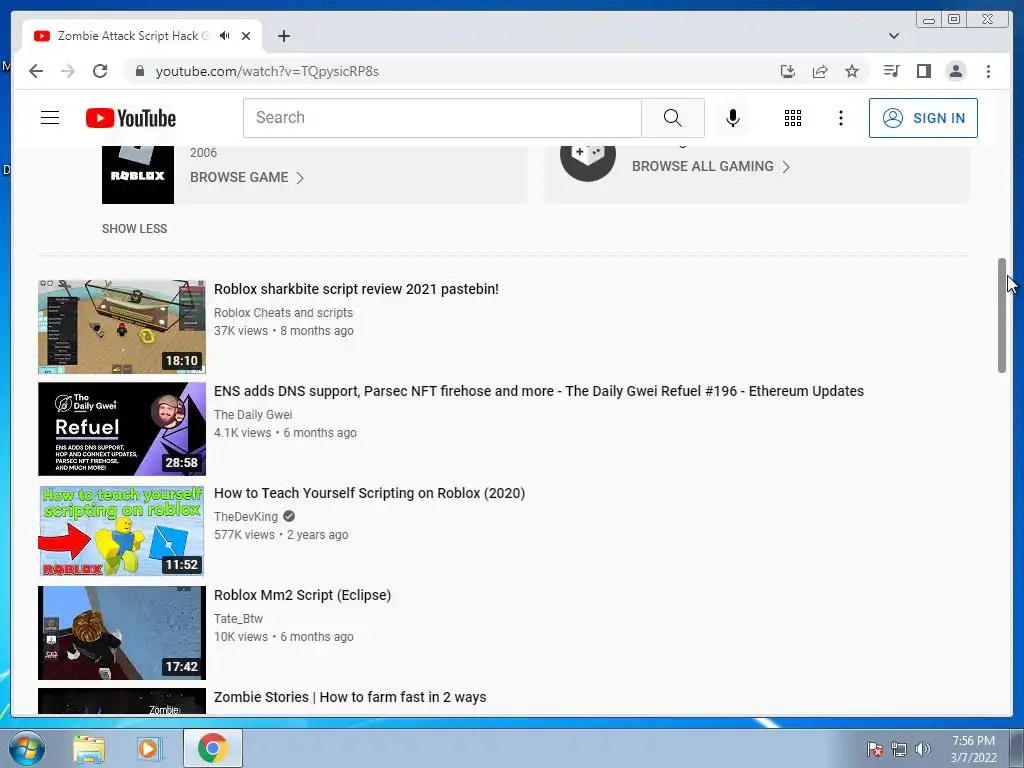Click the install app icon in address bar

point(788,71)
